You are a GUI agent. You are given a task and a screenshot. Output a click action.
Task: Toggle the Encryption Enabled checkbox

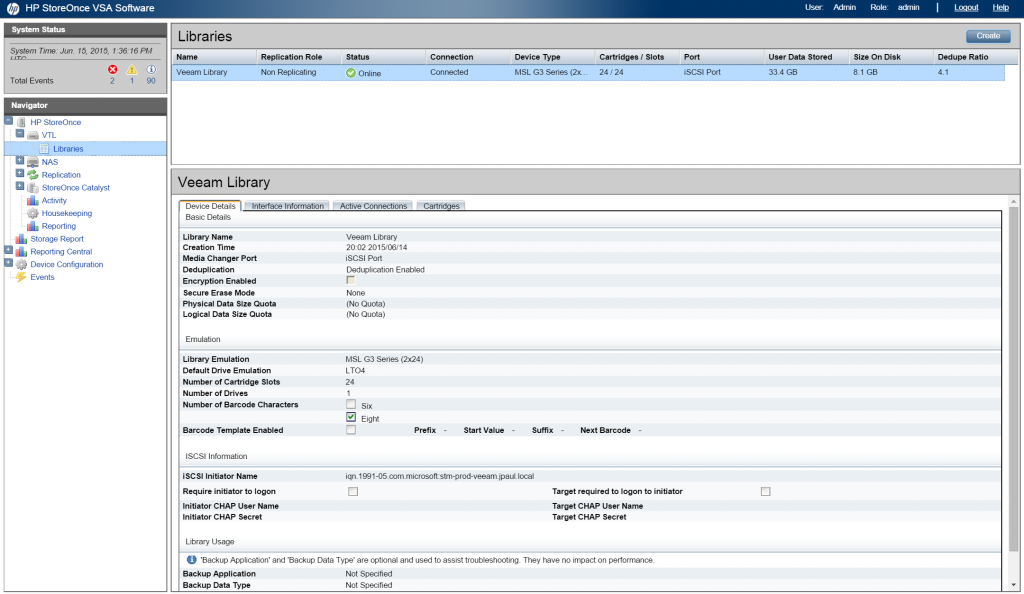351,281
